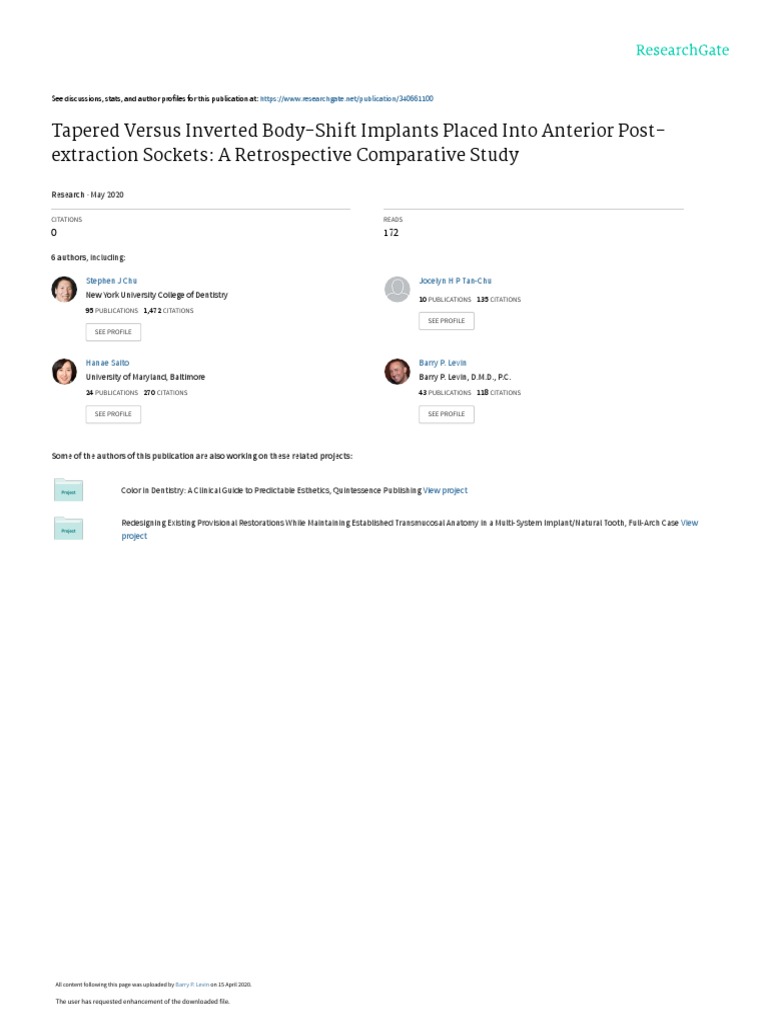This screenshot has height=1024, width=768.
Task: Click the ResearchGate logo
Action: 683,50
